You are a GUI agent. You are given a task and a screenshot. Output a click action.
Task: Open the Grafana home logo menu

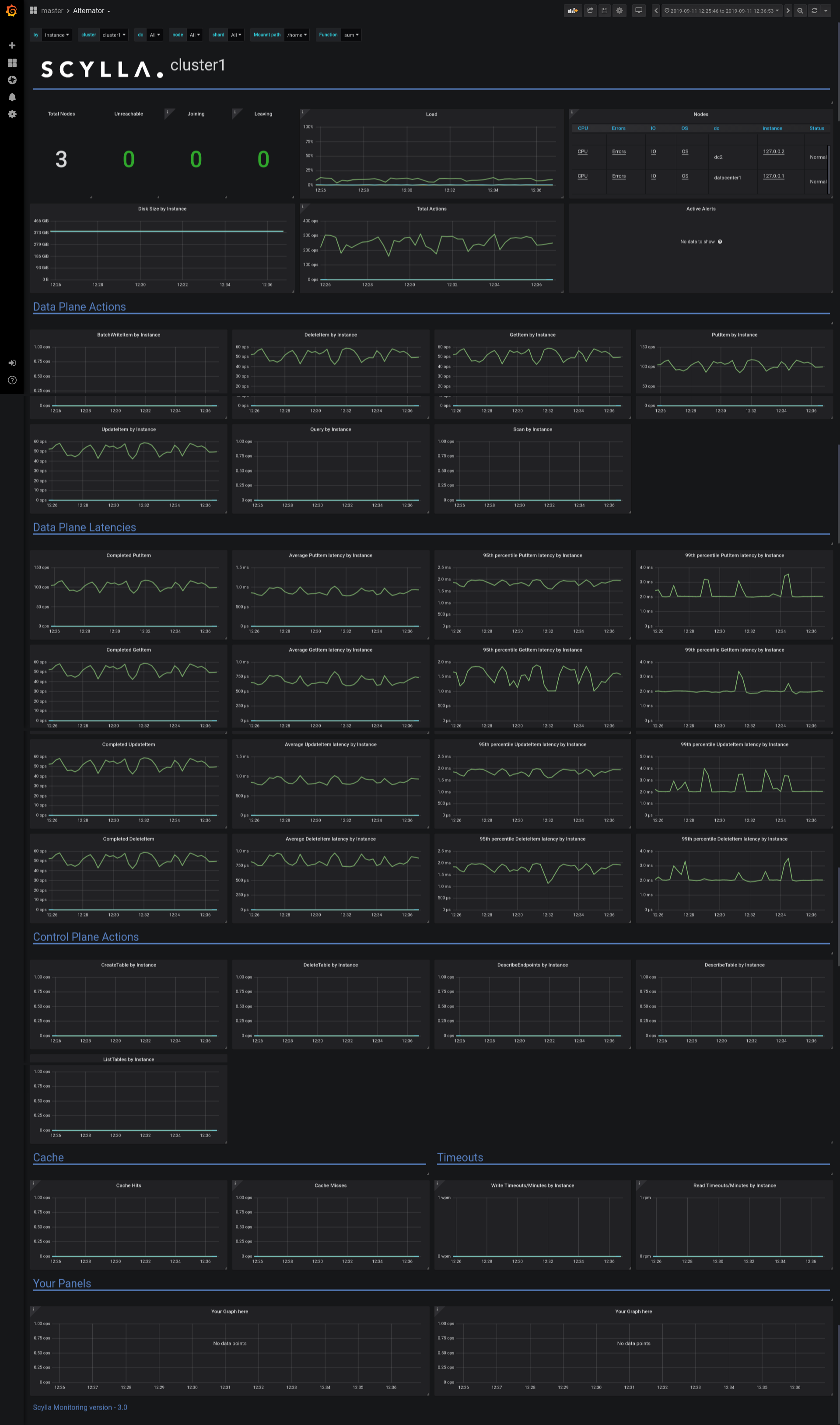(x=11, y=10)
